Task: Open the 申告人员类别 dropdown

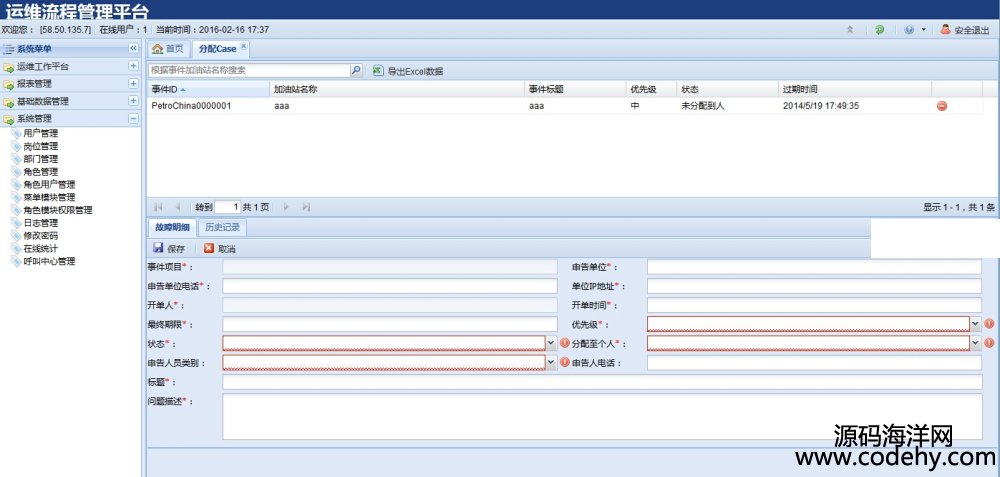Action: click(551, 362)
